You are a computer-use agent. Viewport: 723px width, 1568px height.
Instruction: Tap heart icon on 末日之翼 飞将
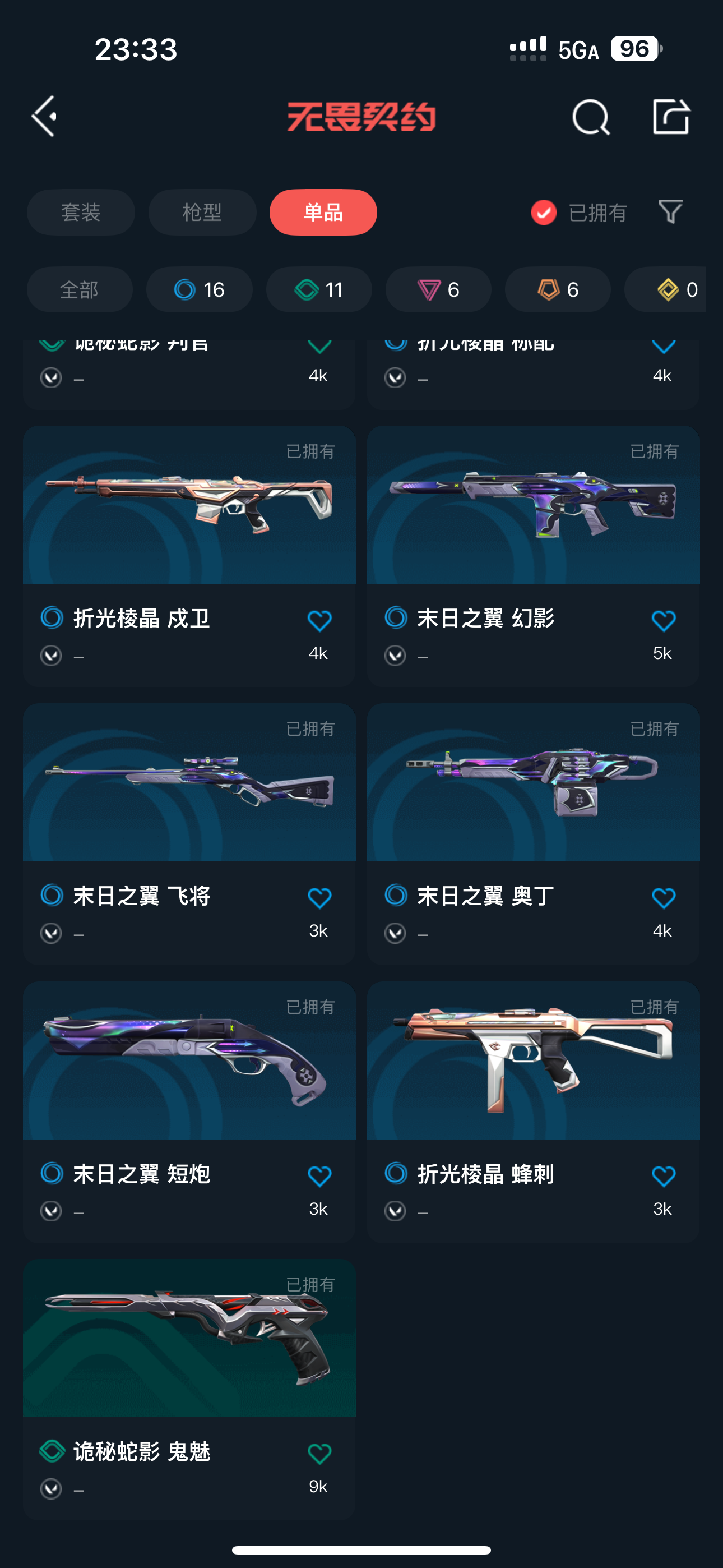[x=319, y=898]
